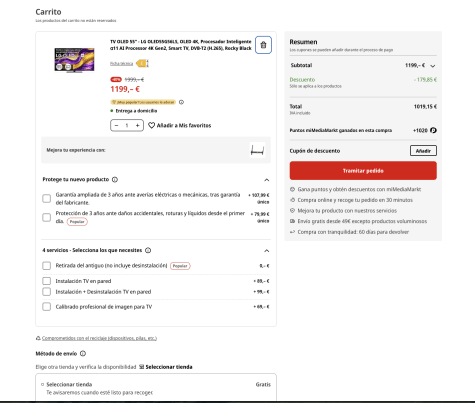Open Comprometidos con el reciclaje link

click(x=99, y=338)
